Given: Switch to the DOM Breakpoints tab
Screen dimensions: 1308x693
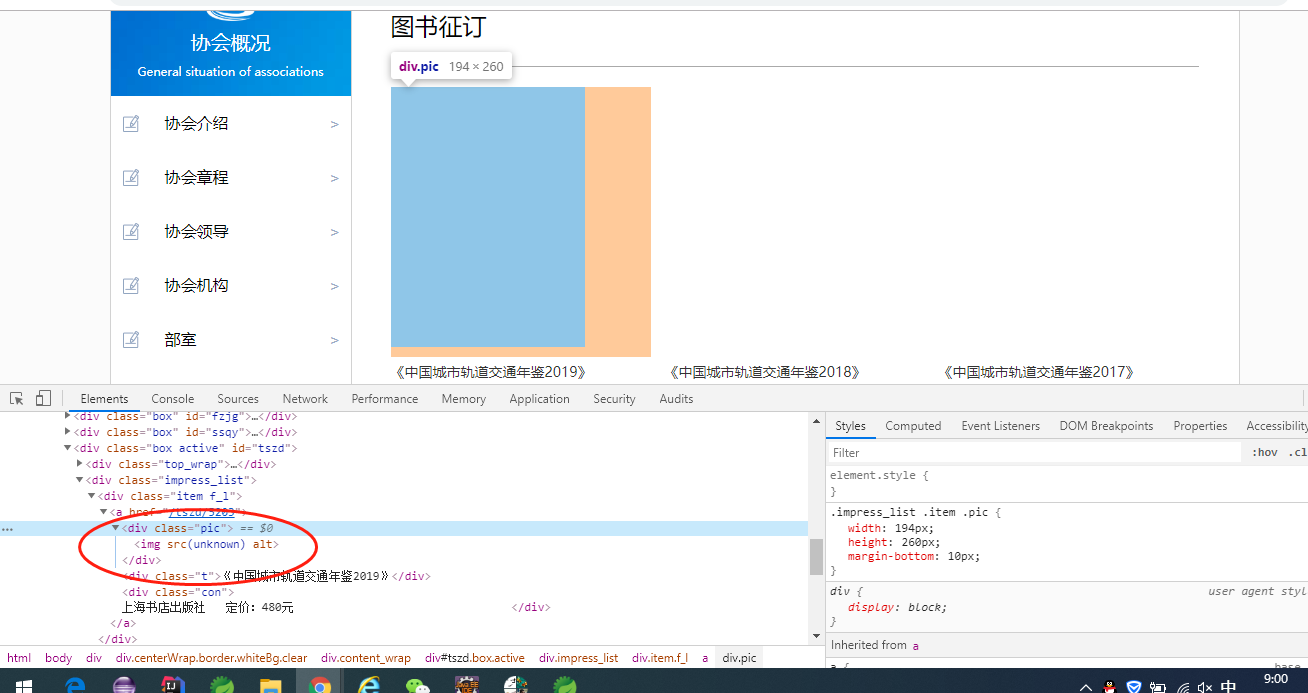Looking at the screenshot, I should click(1106, 426).
